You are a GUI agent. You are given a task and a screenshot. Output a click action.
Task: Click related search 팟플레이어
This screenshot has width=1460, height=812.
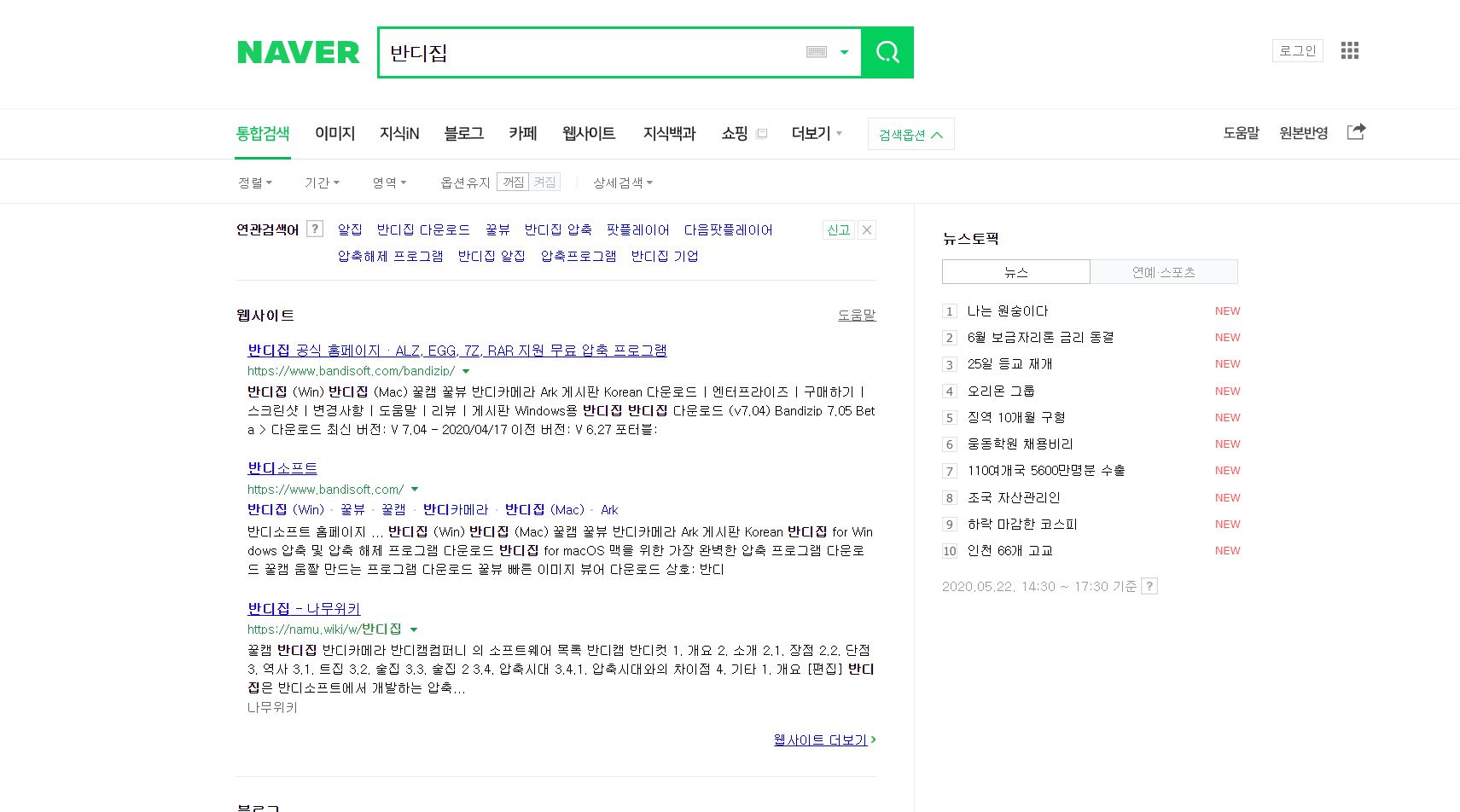tap(637, 229)
